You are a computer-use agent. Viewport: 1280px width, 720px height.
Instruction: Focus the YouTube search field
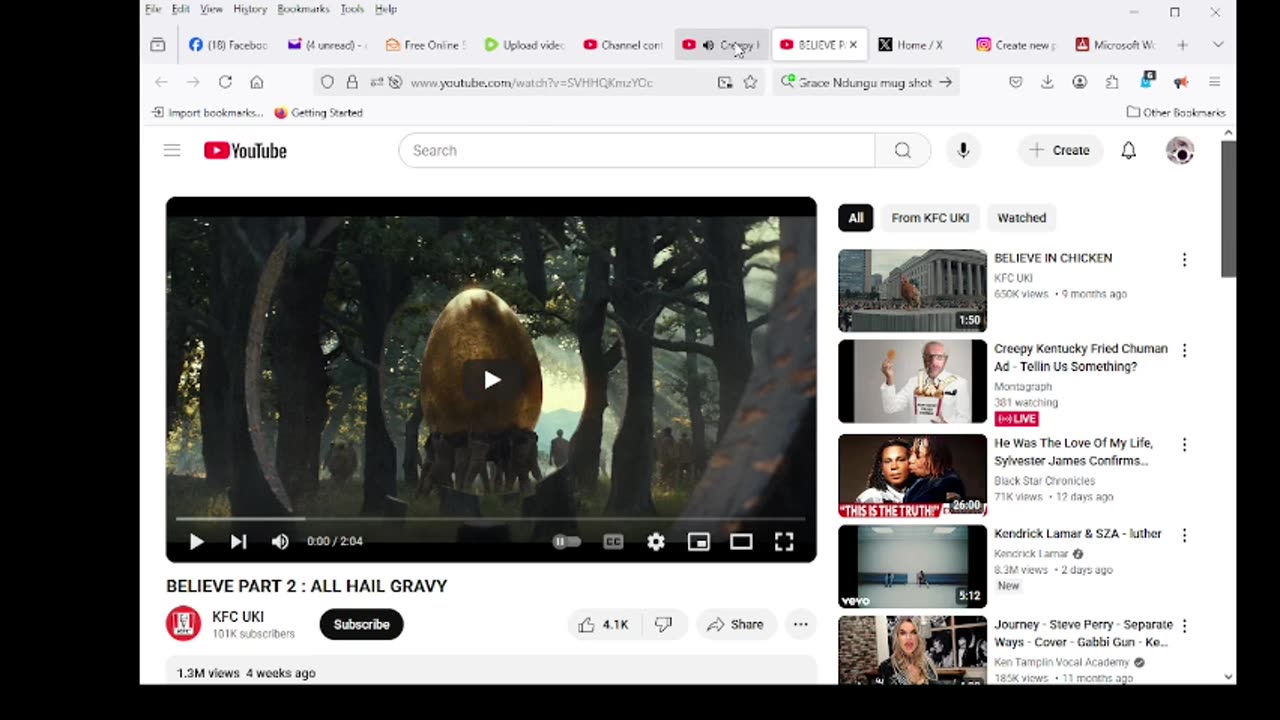[636, 150]
